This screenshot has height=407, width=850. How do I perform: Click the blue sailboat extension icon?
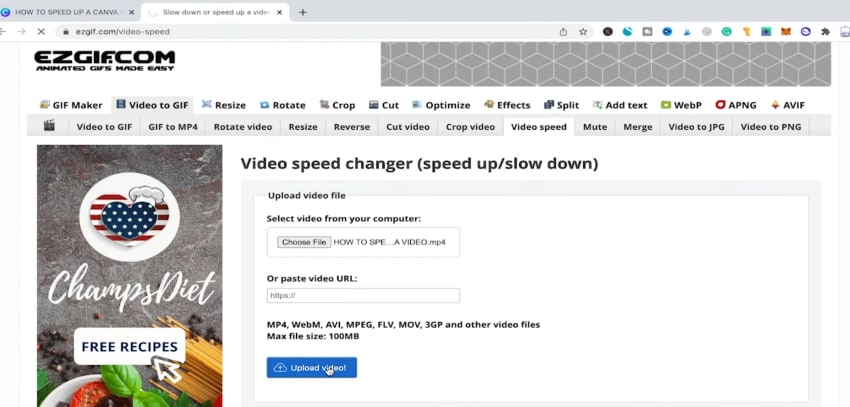687,31
